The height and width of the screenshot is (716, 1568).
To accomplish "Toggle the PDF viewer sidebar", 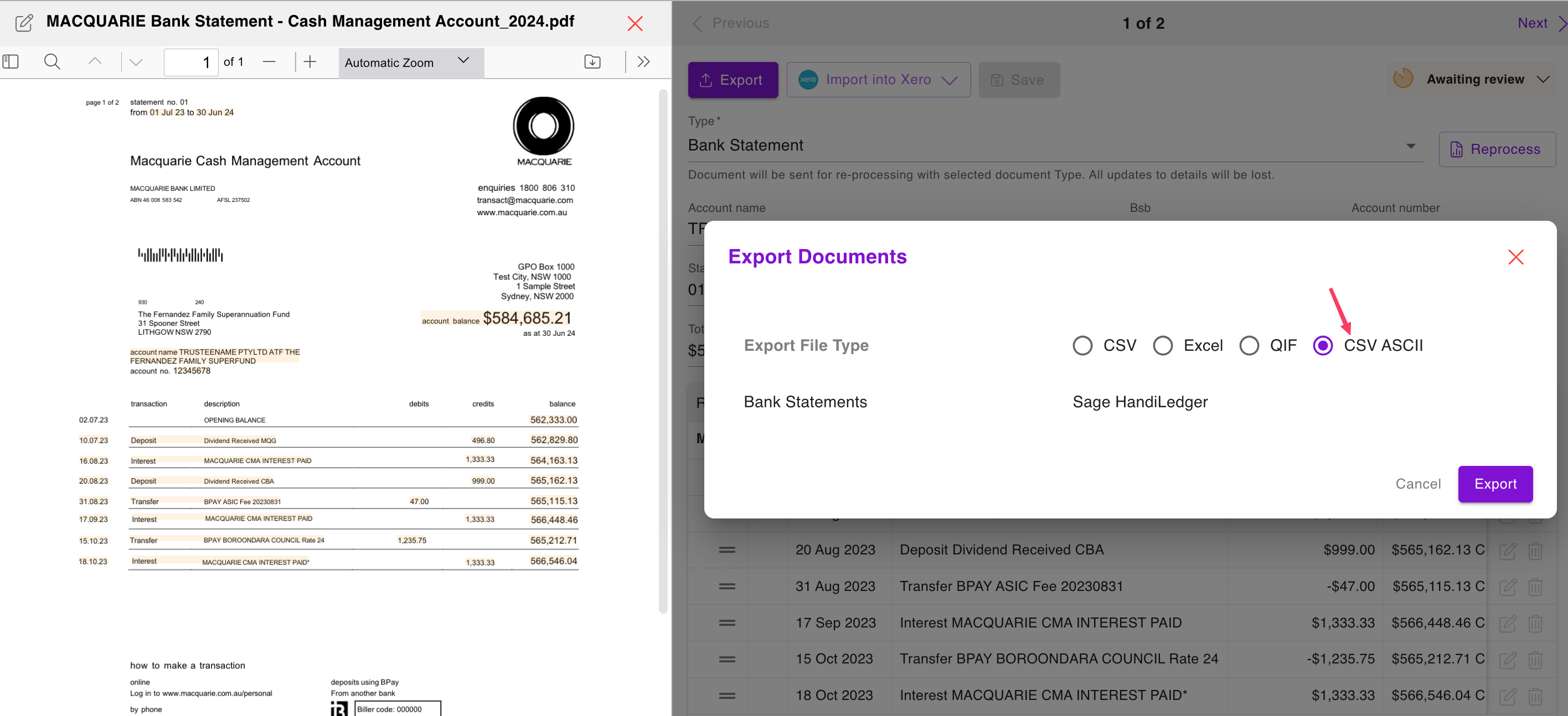I will (11, 61).
